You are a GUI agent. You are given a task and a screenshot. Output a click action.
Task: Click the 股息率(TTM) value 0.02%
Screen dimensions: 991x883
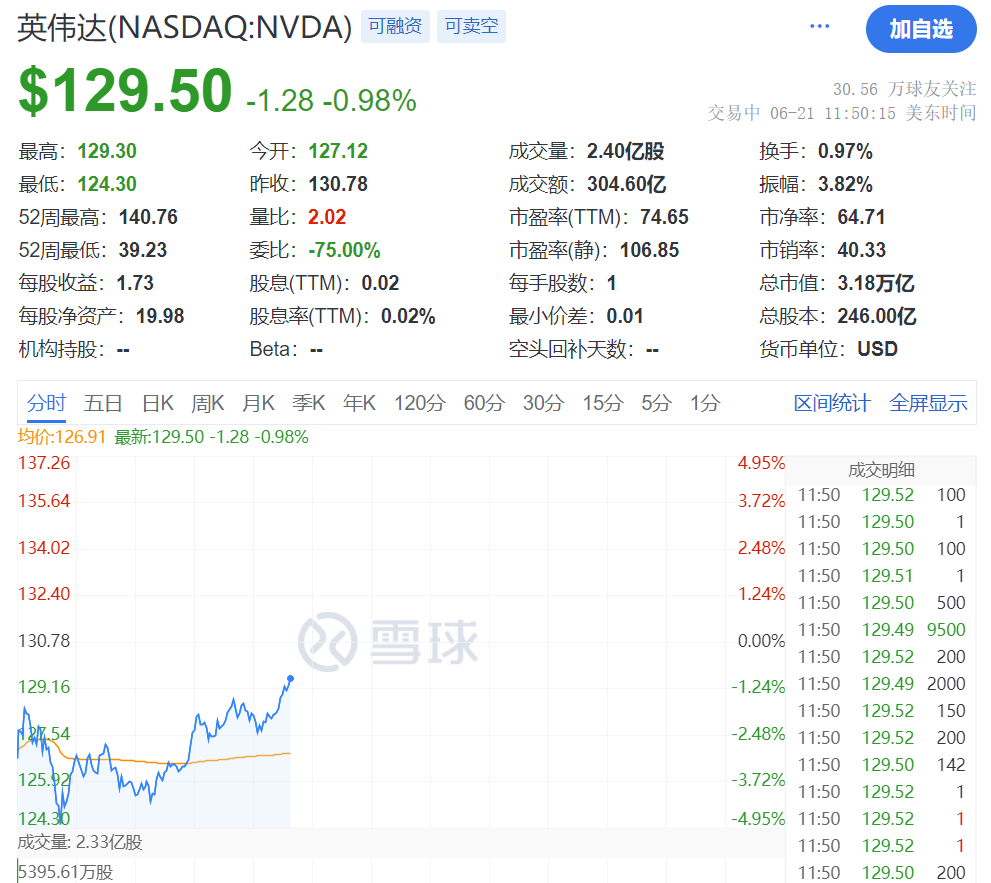[408, 315]
